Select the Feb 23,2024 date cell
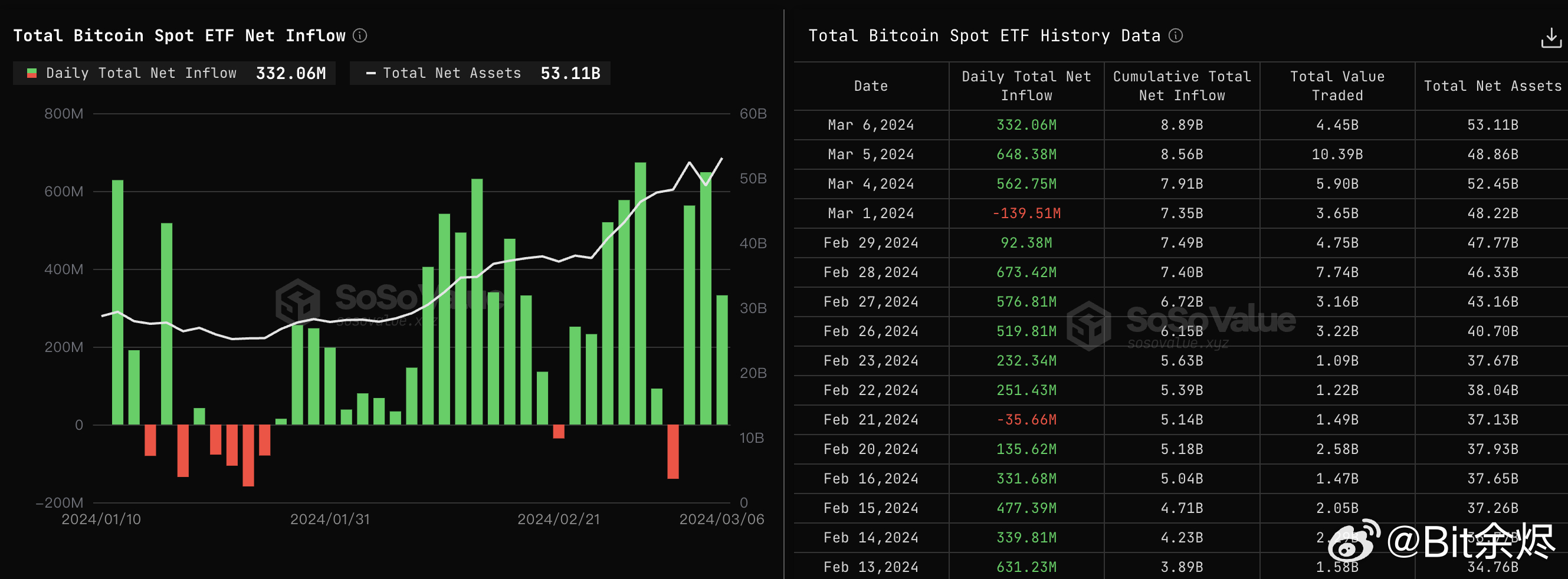The height and width of the screenshot is (579, 1568). point(871,361)
